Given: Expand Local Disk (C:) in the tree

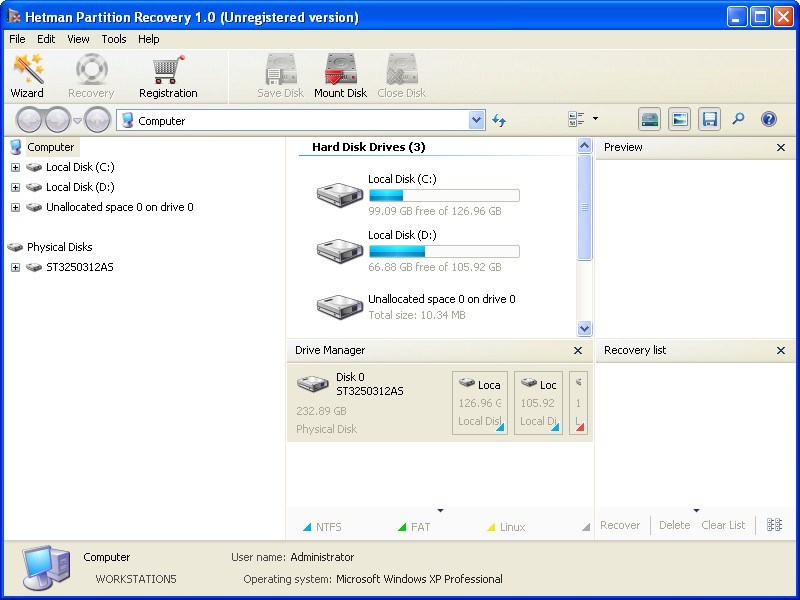Looking at the screenshot, I should coord(16,167).
